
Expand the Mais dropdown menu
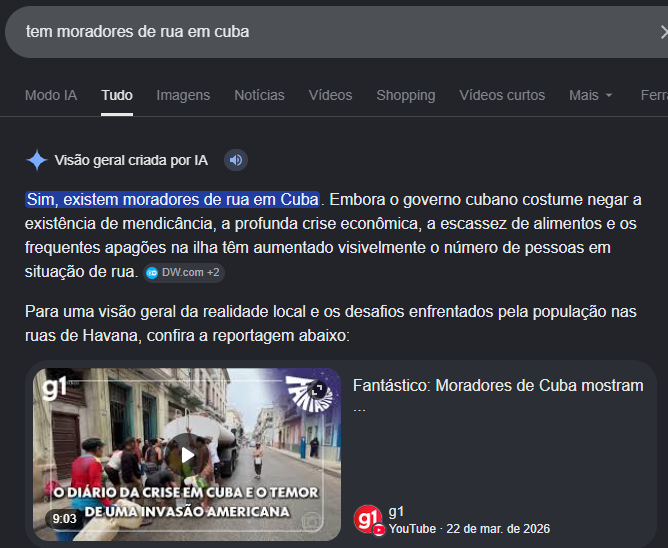[590, 95]
